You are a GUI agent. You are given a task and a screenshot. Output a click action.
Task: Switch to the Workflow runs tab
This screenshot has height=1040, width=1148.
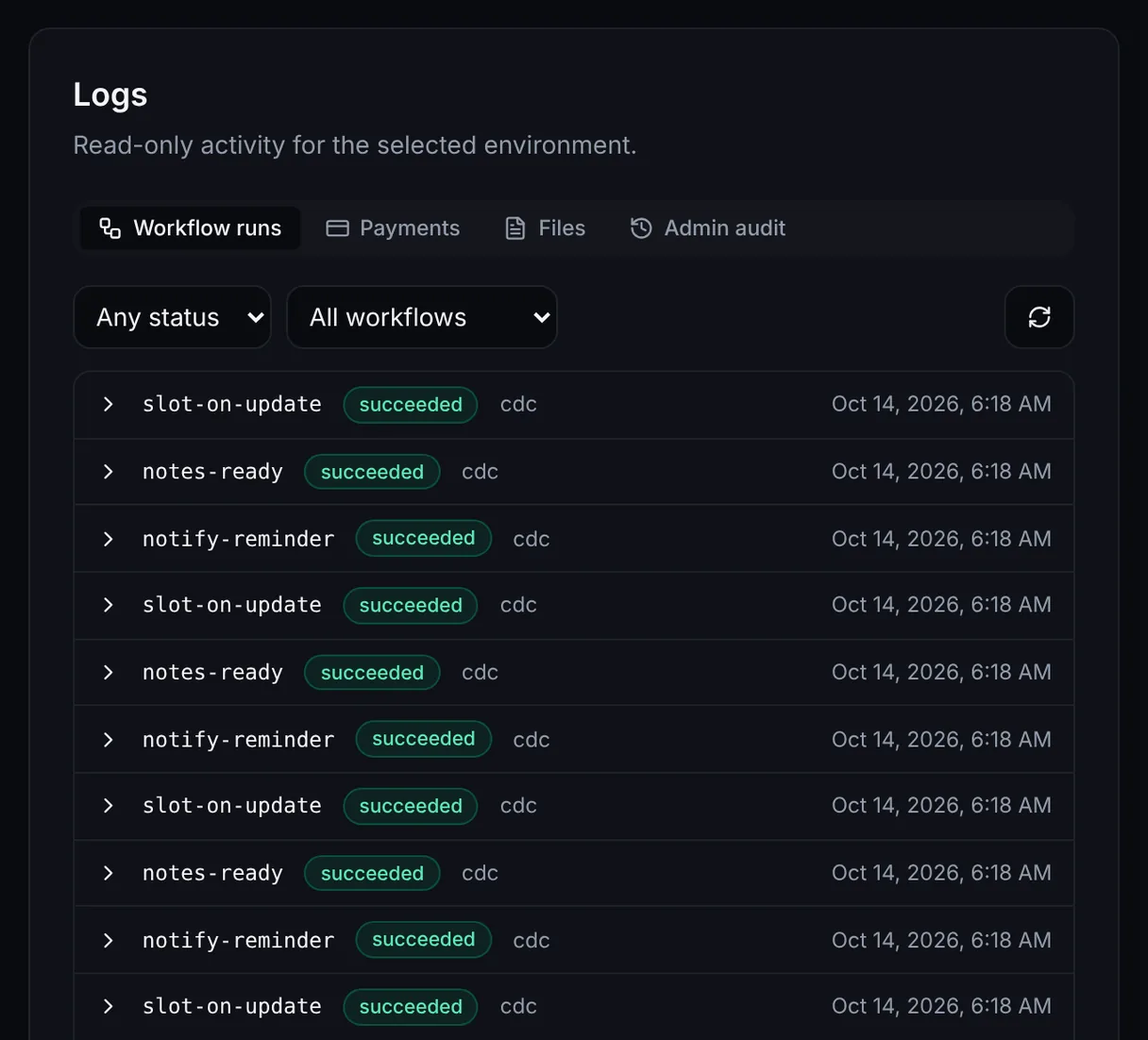[191, 228]
